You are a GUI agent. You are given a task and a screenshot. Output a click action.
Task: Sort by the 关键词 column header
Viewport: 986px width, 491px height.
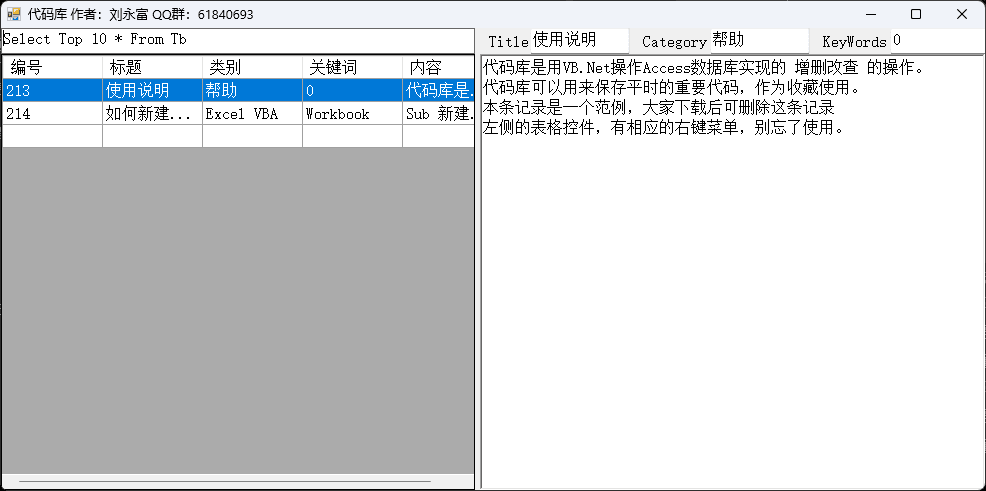pyautogui.click(x=352, y=67)
